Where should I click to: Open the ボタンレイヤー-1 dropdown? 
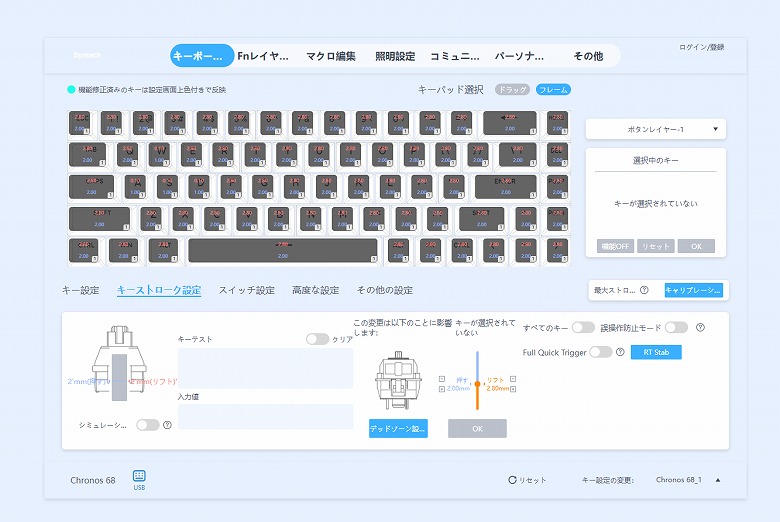[656, 129]
